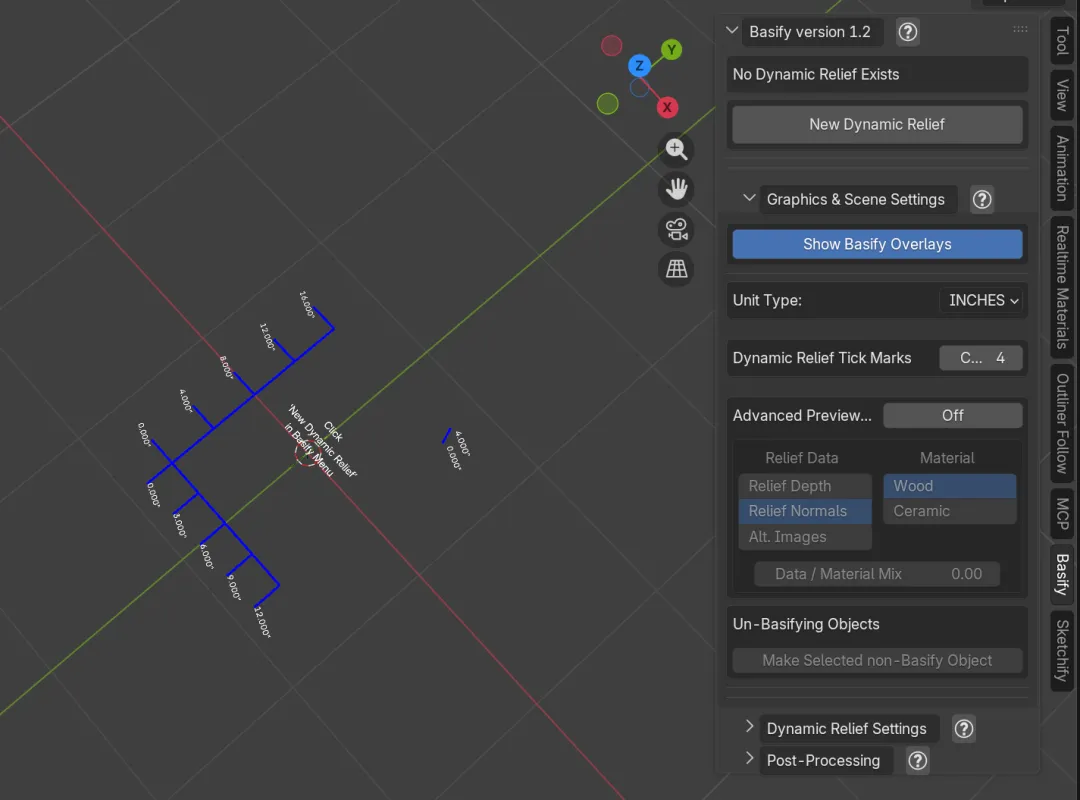
Task: Open the Sketchfy sidebar tab
Action: click(x=1062, y=650)
